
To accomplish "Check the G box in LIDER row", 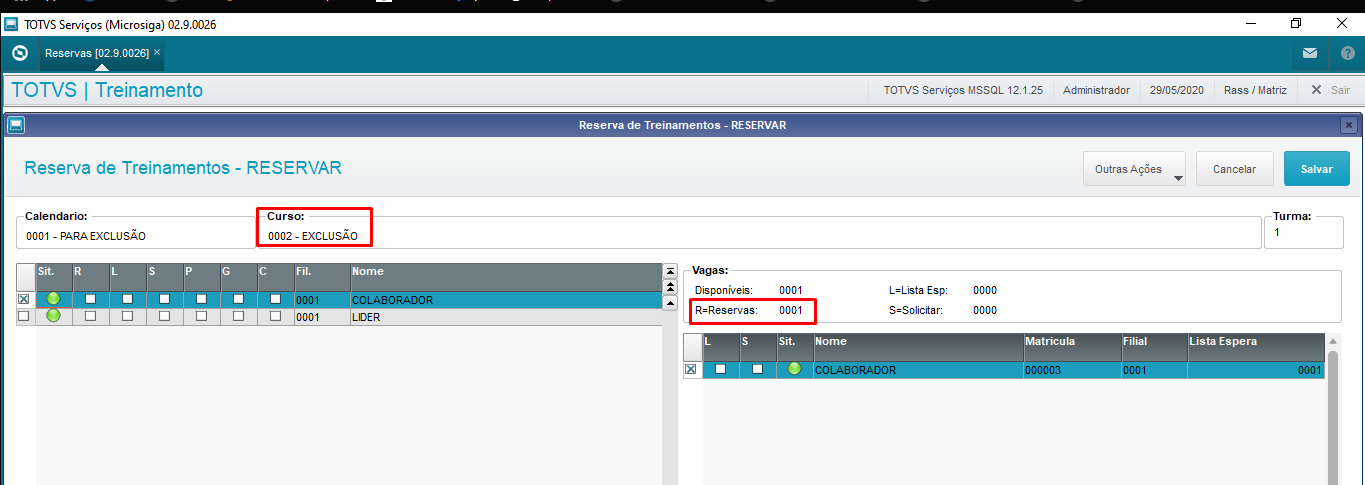I will [238, 316].
